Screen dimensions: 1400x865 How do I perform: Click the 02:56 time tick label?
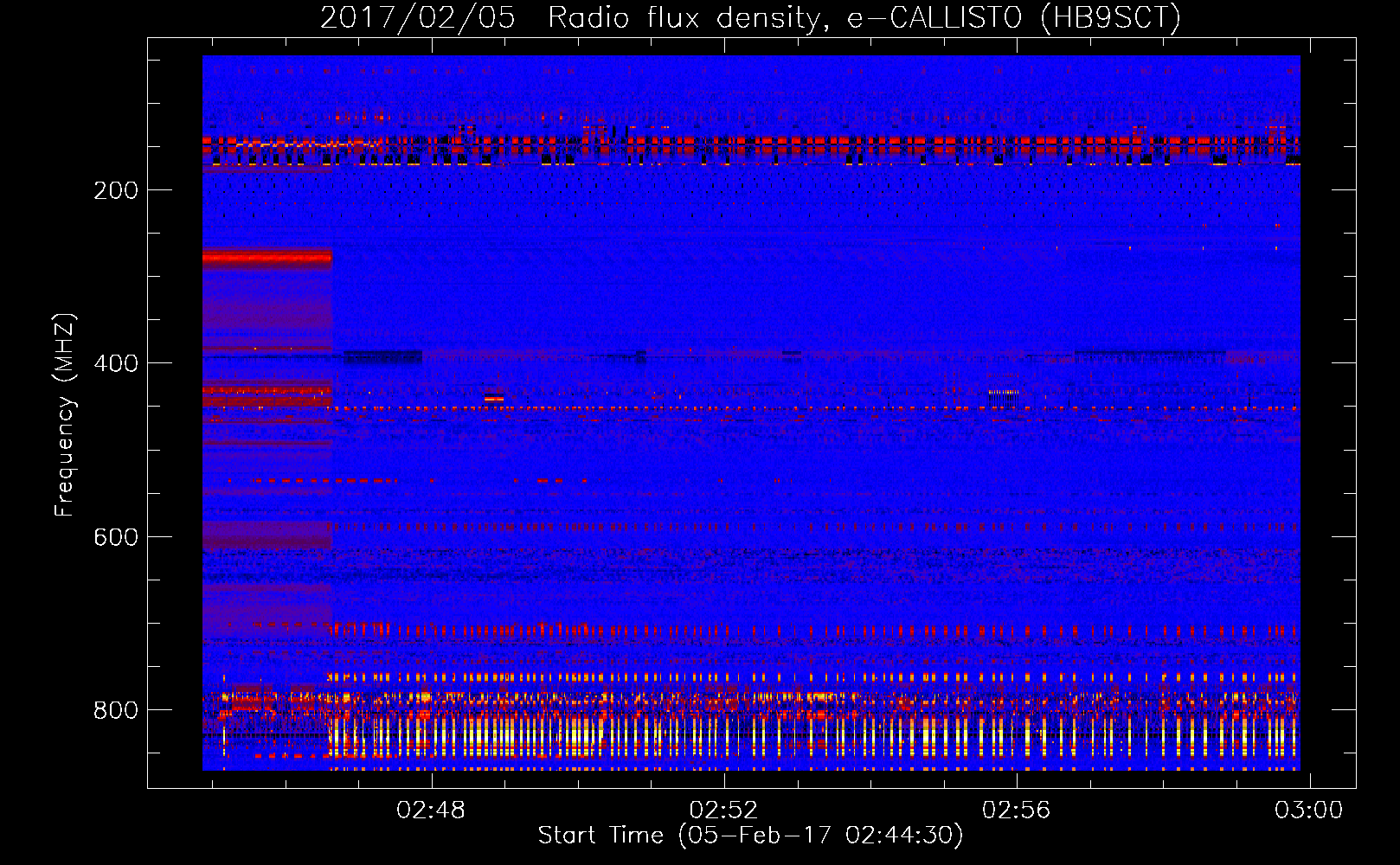tap(1016, 811)
